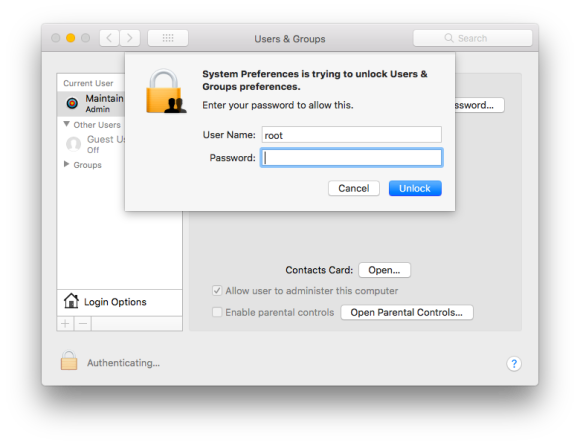
Task: Cancel the authentication dialog
Action: [354, 188]
